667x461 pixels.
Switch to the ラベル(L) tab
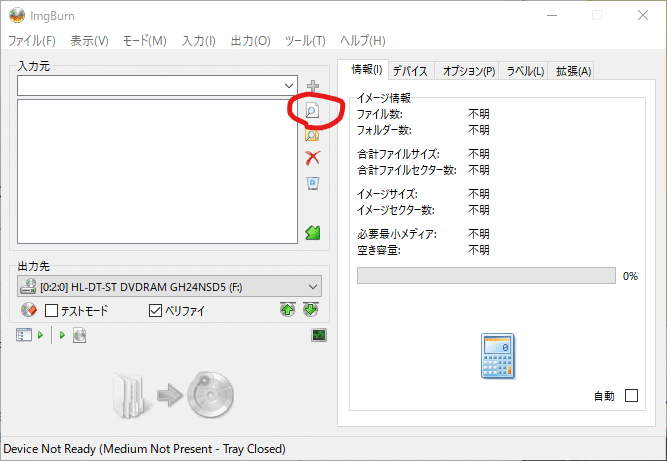click(525, 71)
